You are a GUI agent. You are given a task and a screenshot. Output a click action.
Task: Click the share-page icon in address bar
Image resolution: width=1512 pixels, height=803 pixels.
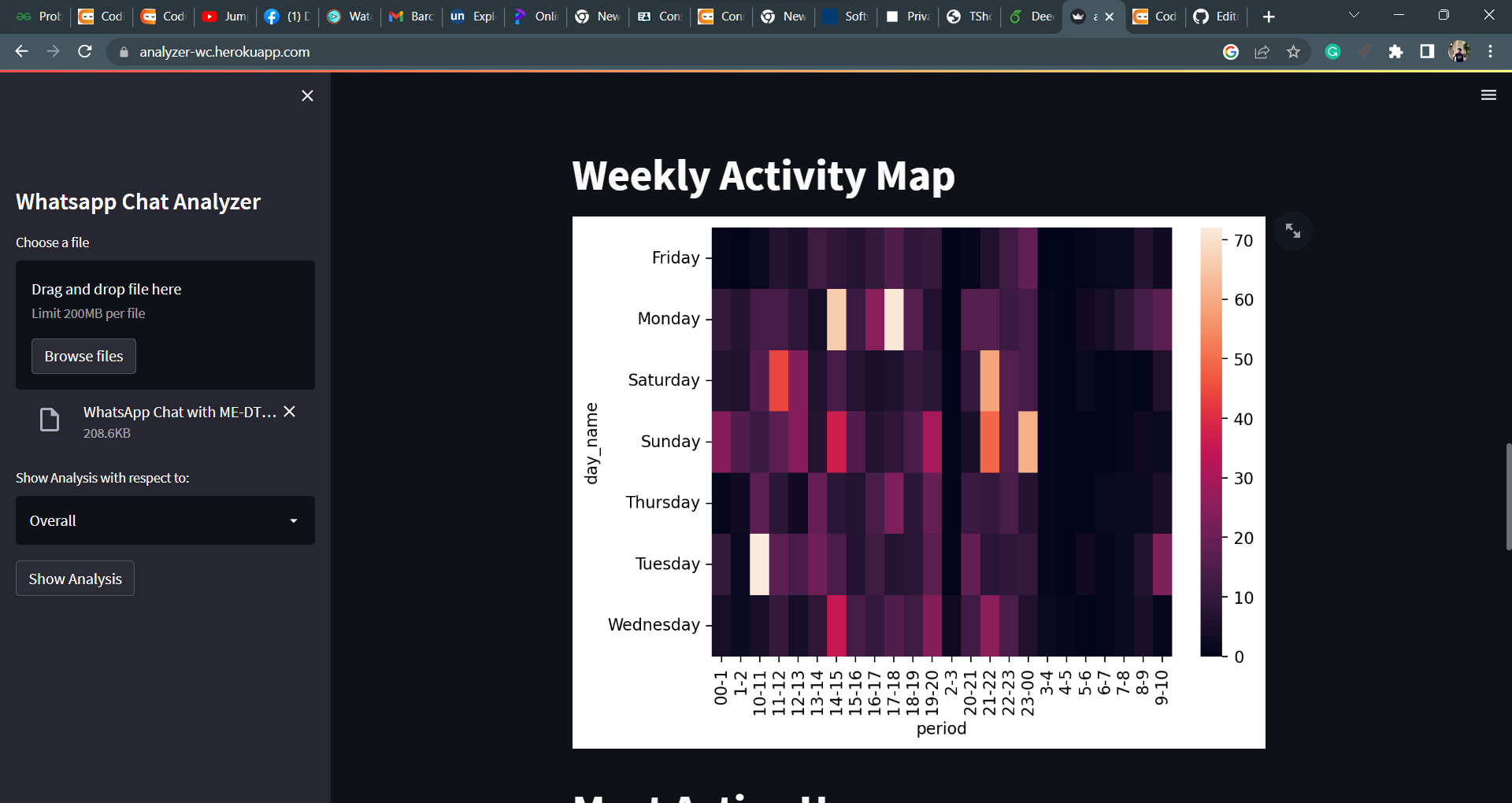(1262, 52)
